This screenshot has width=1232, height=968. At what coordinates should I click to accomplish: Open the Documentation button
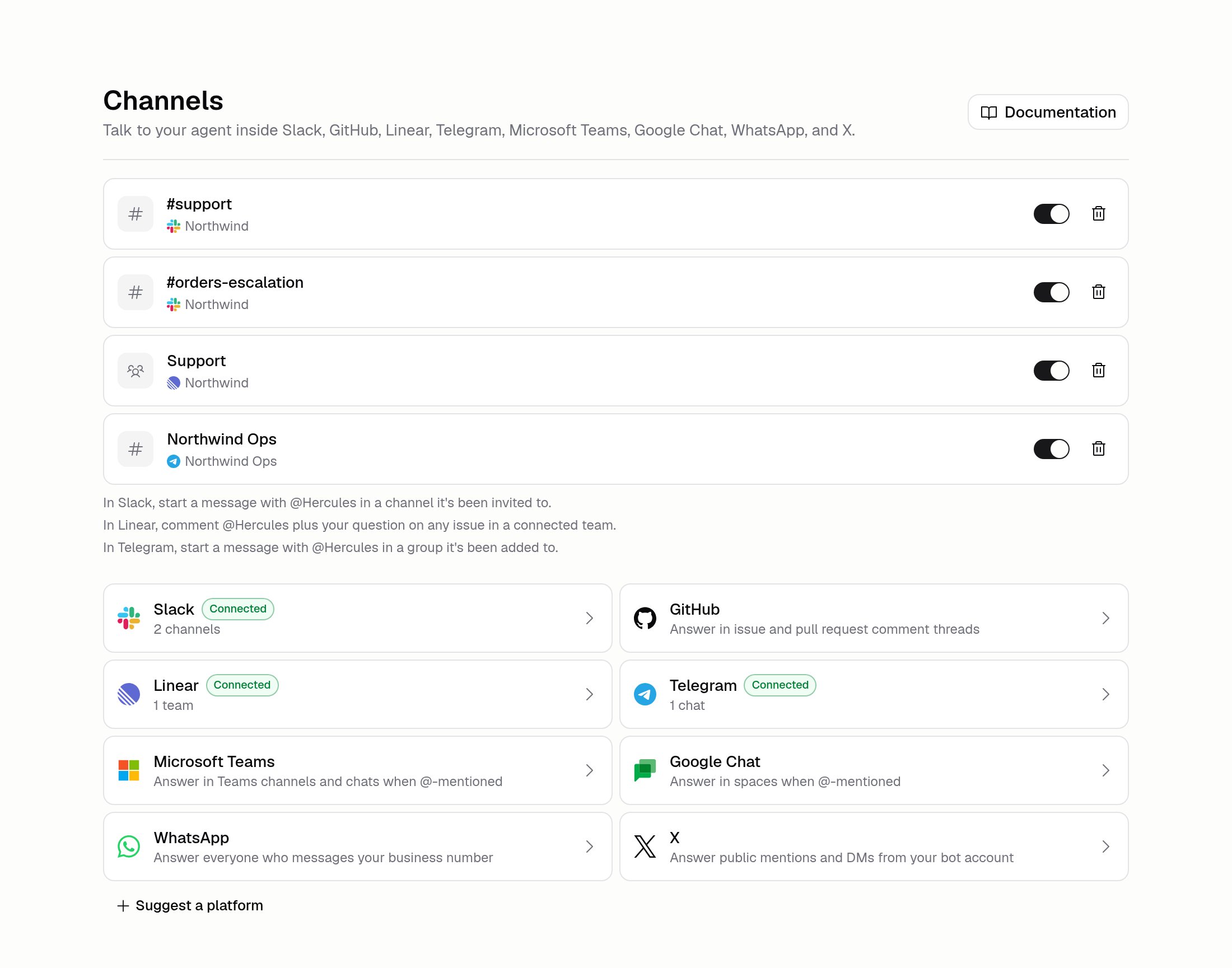1048,112
